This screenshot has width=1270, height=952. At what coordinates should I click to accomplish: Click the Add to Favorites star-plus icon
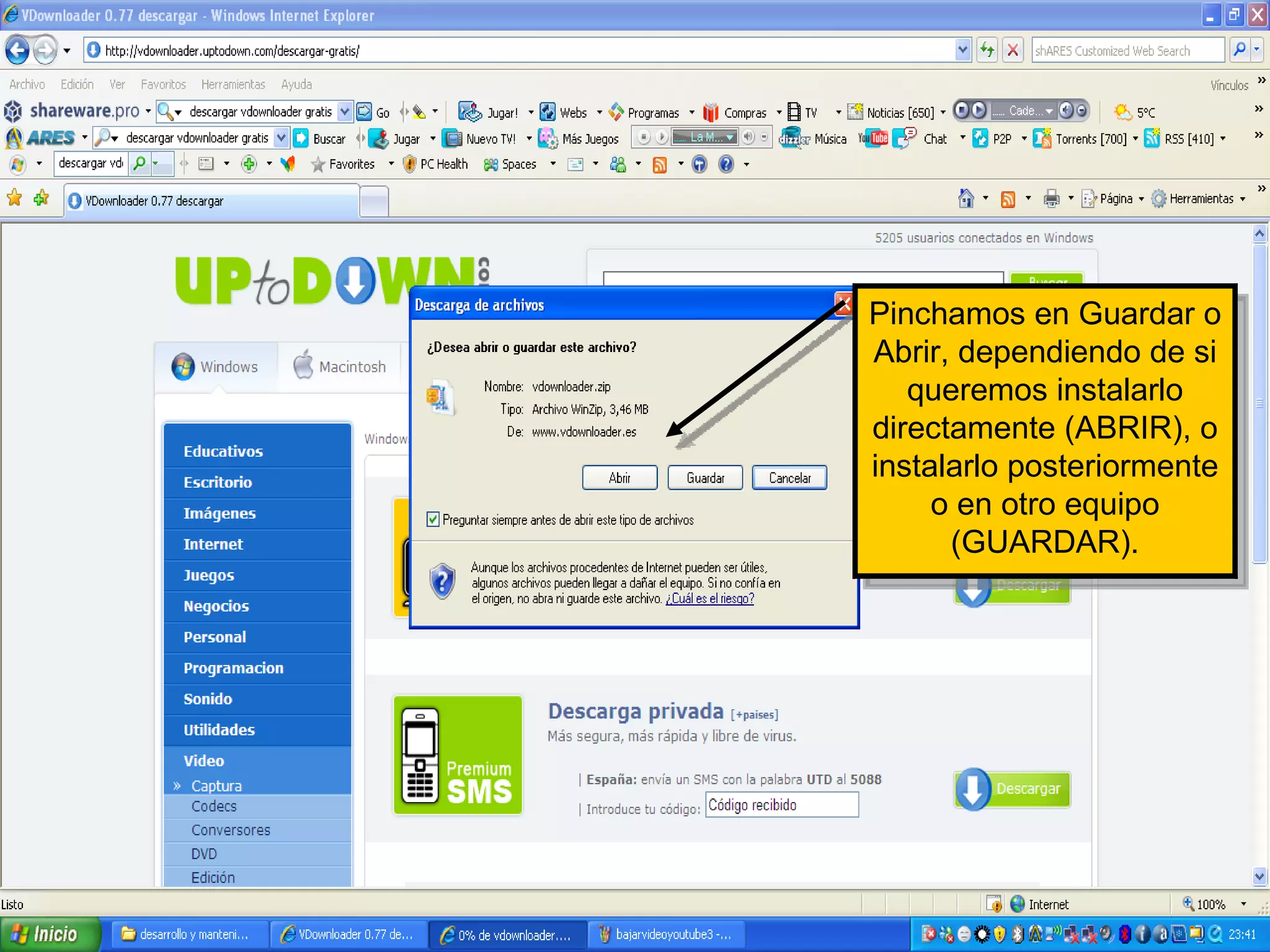pyautogui.click(x=42, y=198)
